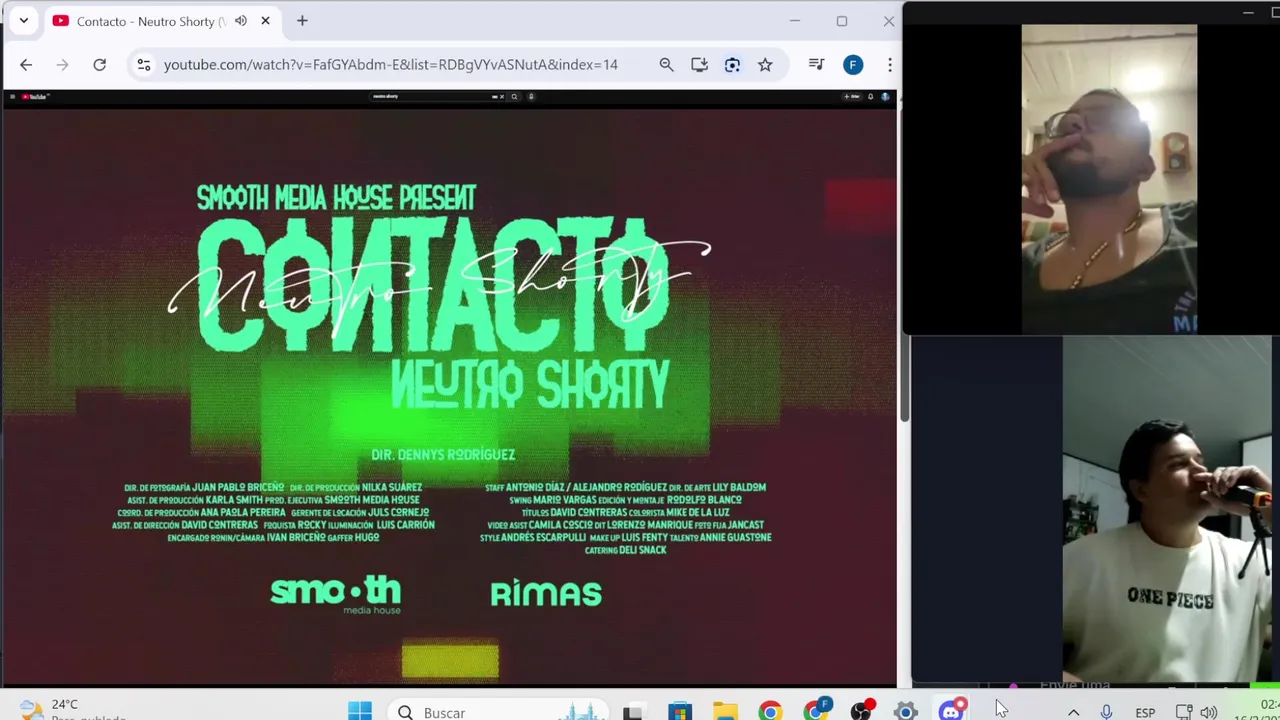
Task: Maximize the Chrome window
Action: (x=842, y=21)
